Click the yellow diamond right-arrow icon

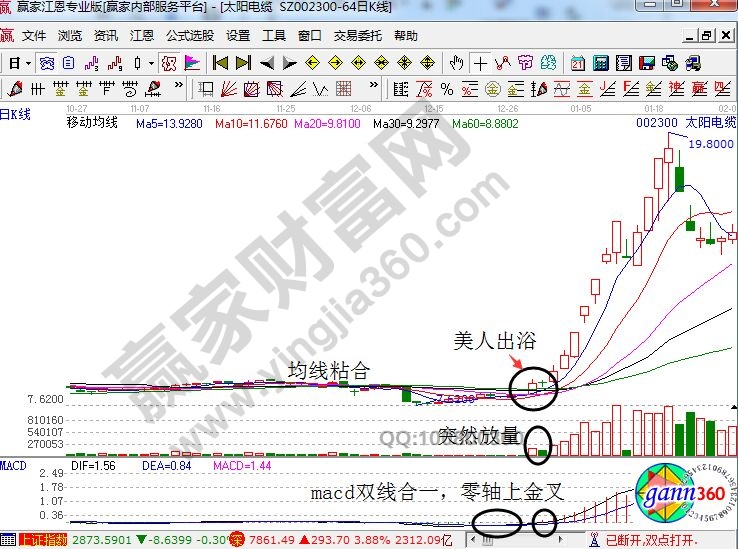(x=335, y=63)
